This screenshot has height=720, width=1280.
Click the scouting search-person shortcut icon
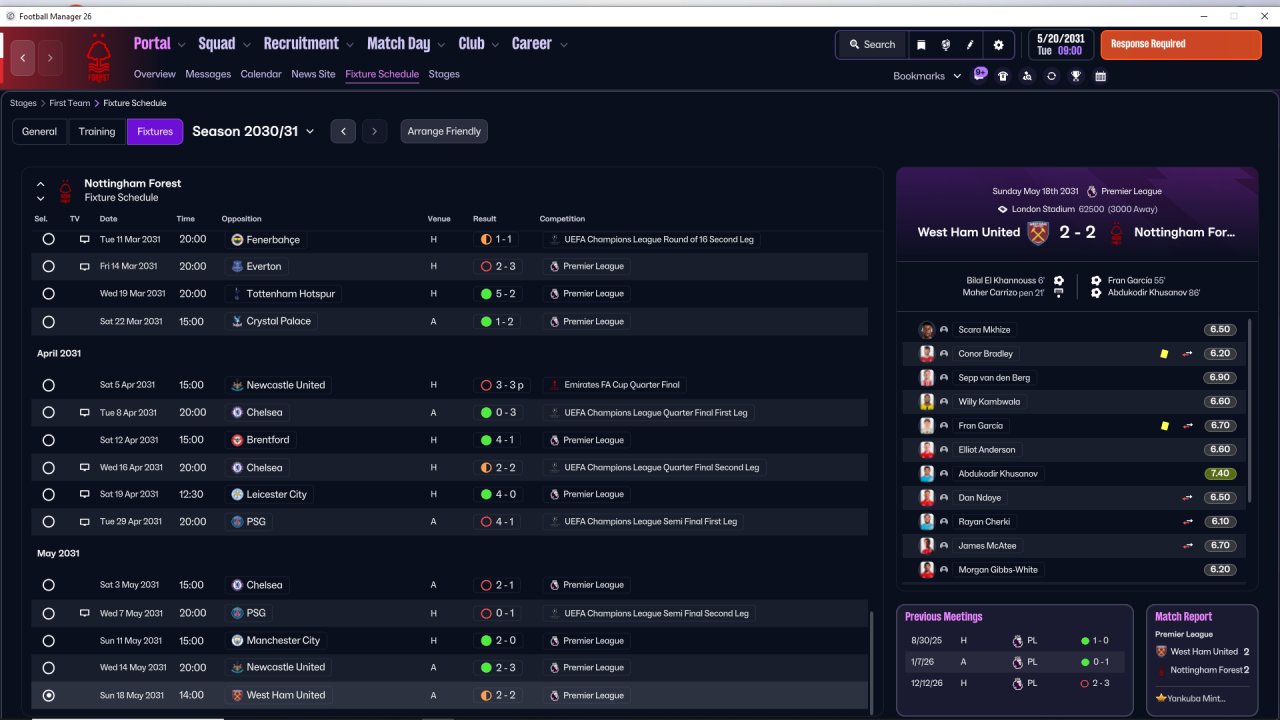(1027, 76)
